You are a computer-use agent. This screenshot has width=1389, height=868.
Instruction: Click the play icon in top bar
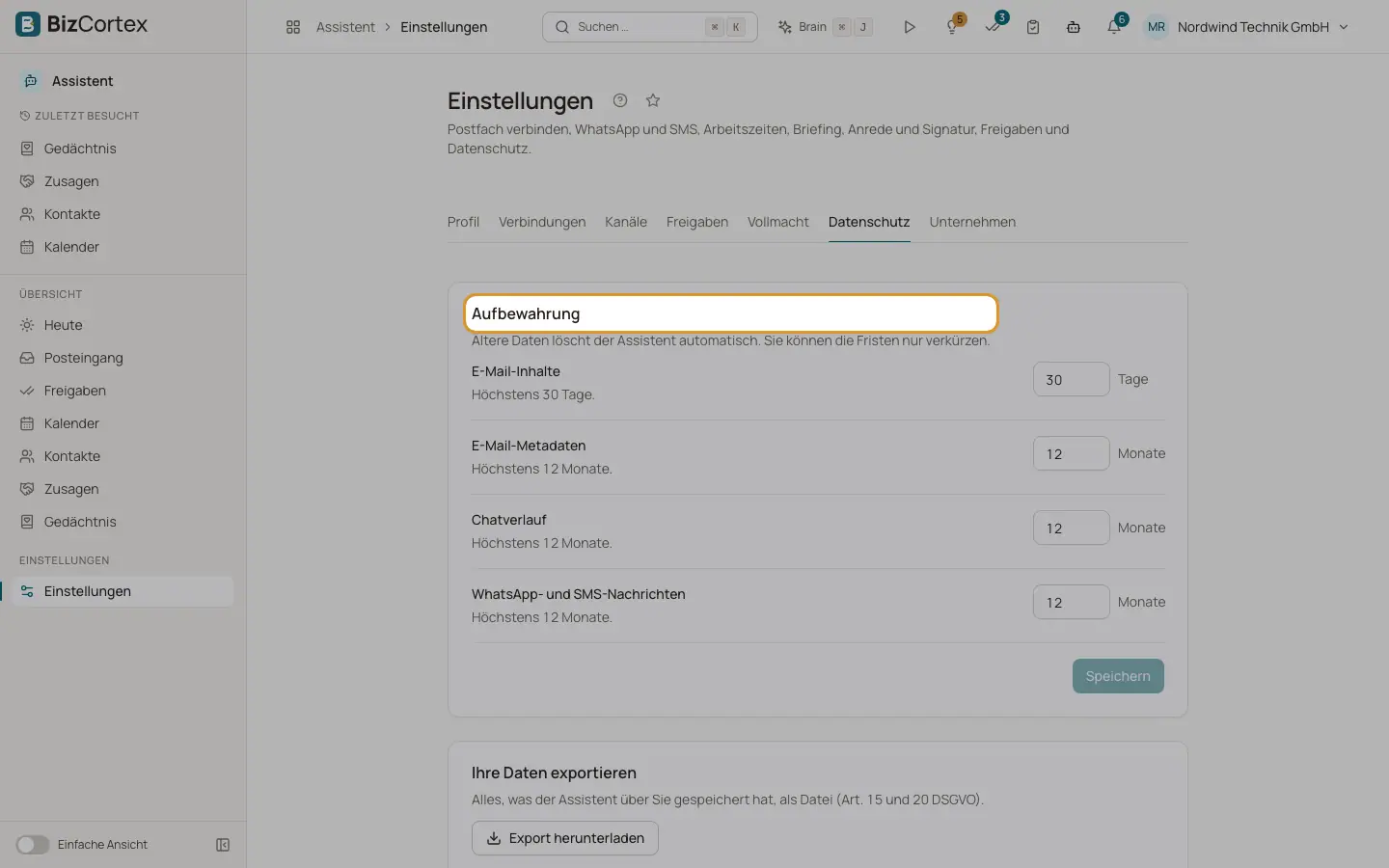(x=910, y=27)
